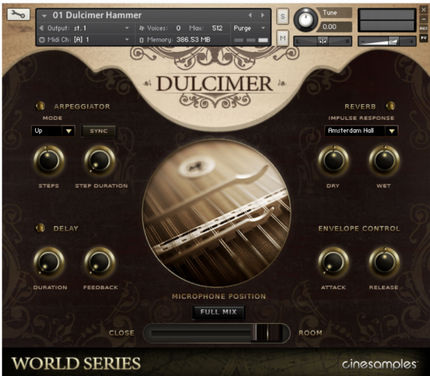Click the envelope Attack knob
Viewport: 430px width, 376px height.
click(x=333, y=262)
